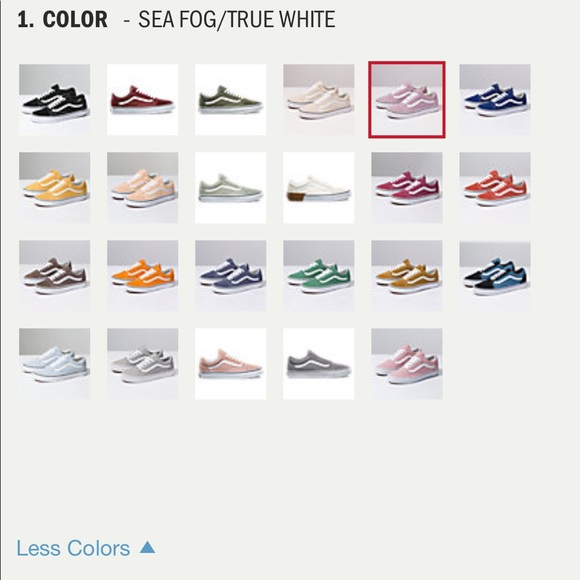Image resolution: width=580 pixels, height=580 pixels.
Task: Select the pale light blue sneaker
Action: [54, 364]
